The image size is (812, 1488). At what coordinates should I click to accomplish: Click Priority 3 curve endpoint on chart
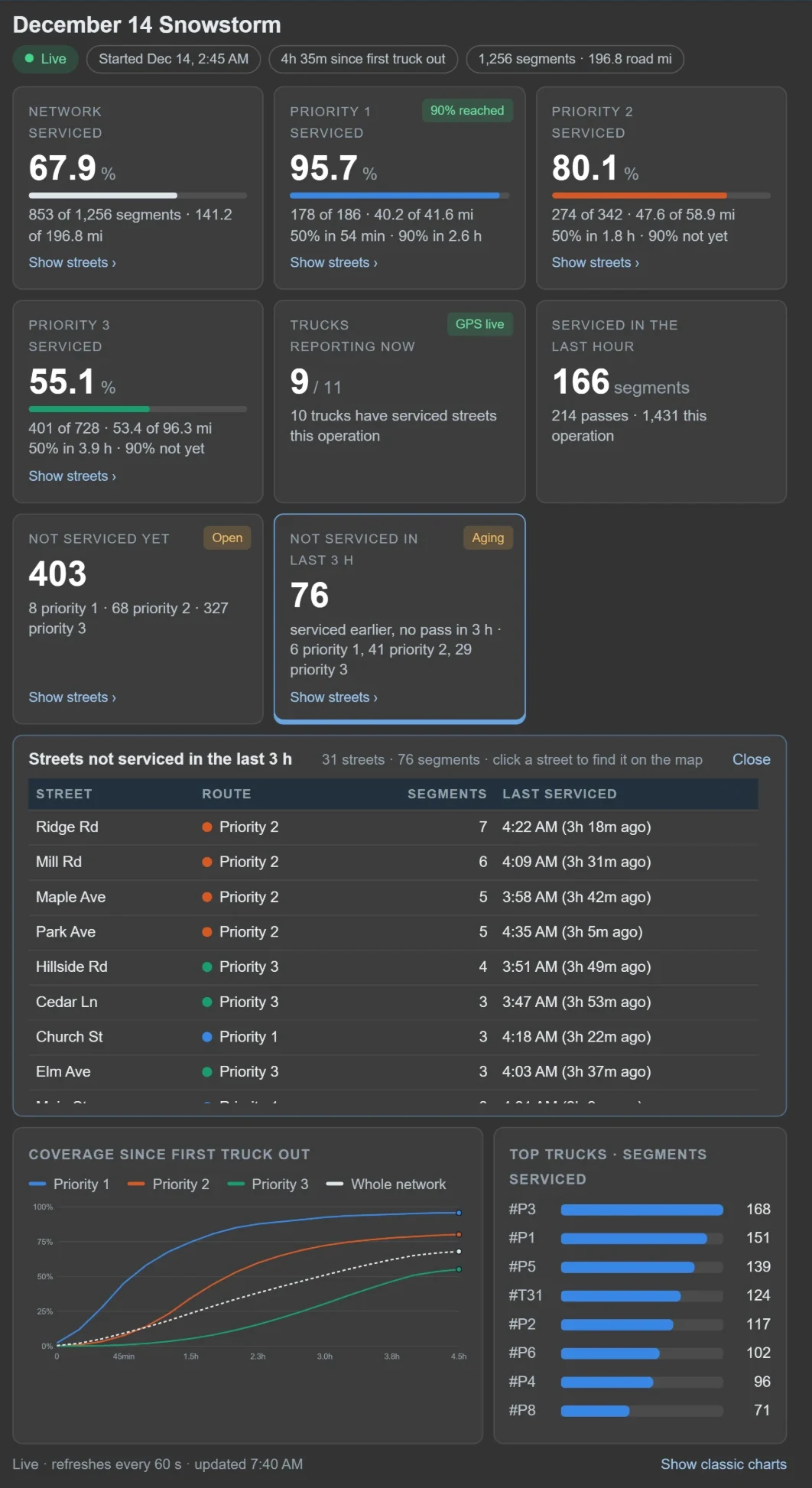tap(459, 1269)
